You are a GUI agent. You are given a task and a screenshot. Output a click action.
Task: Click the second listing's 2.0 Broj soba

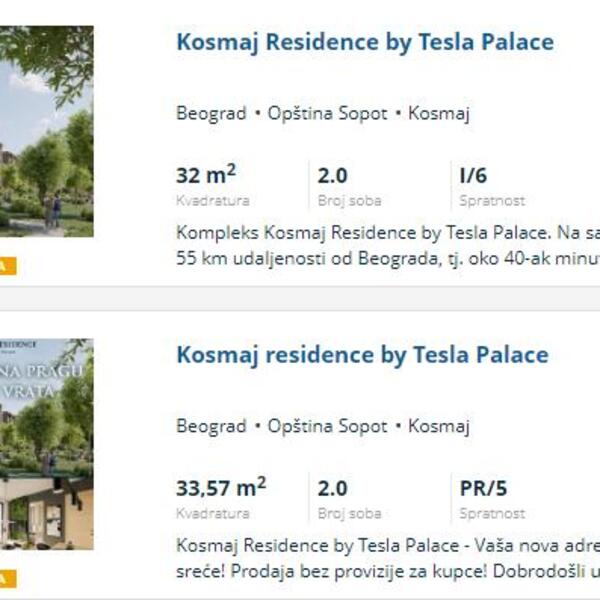click(332, 489)
